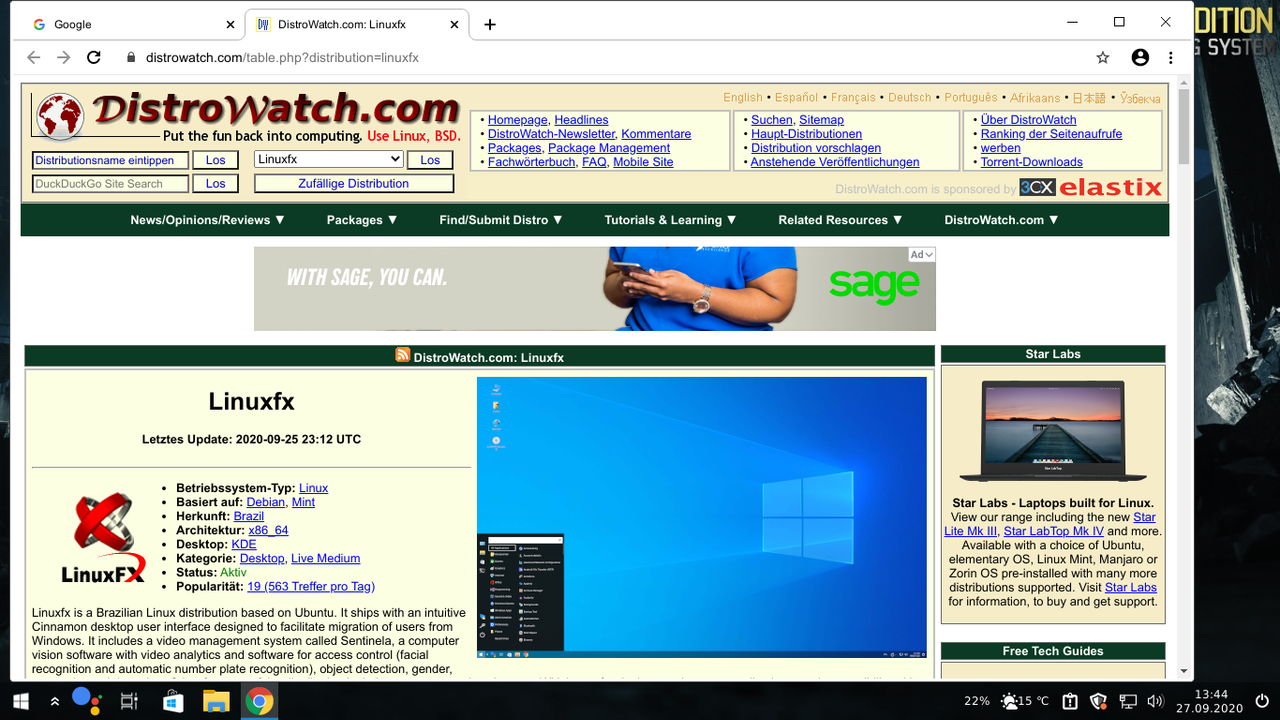Select the DistroWatch.com: Linuxfx tab

[355, 24]
